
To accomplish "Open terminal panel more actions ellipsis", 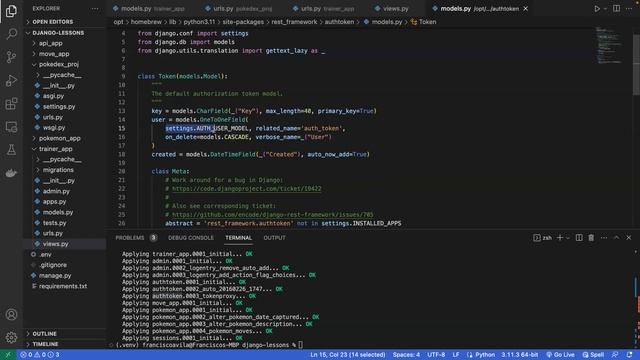I will coord(604,238).
